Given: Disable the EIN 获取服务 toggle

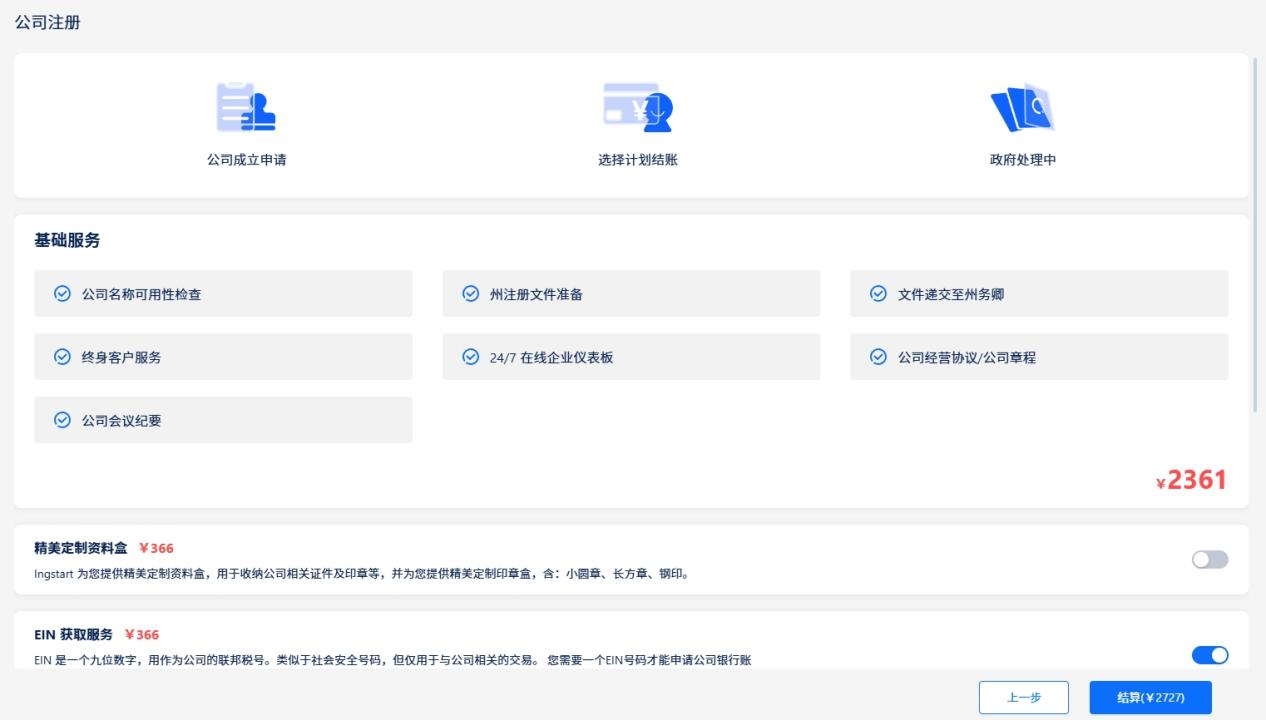Looking at the screenshot, I should pyautogui.click(x=1211, y=655).
